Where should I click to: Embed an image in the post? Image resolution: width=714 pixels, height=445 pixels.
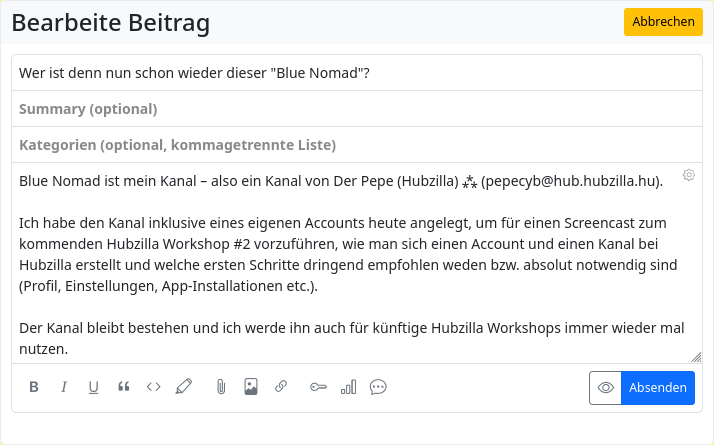[x=251, y=387]
